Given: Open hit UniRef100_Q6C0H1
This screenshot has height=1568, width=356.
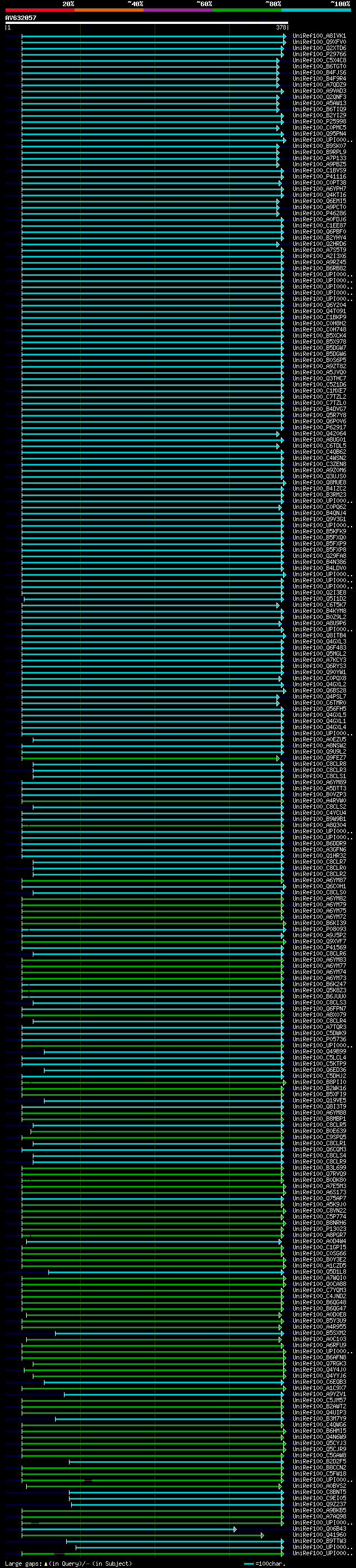Looking at the screenshot, I should pyautogui.click(x=319, y=887).
